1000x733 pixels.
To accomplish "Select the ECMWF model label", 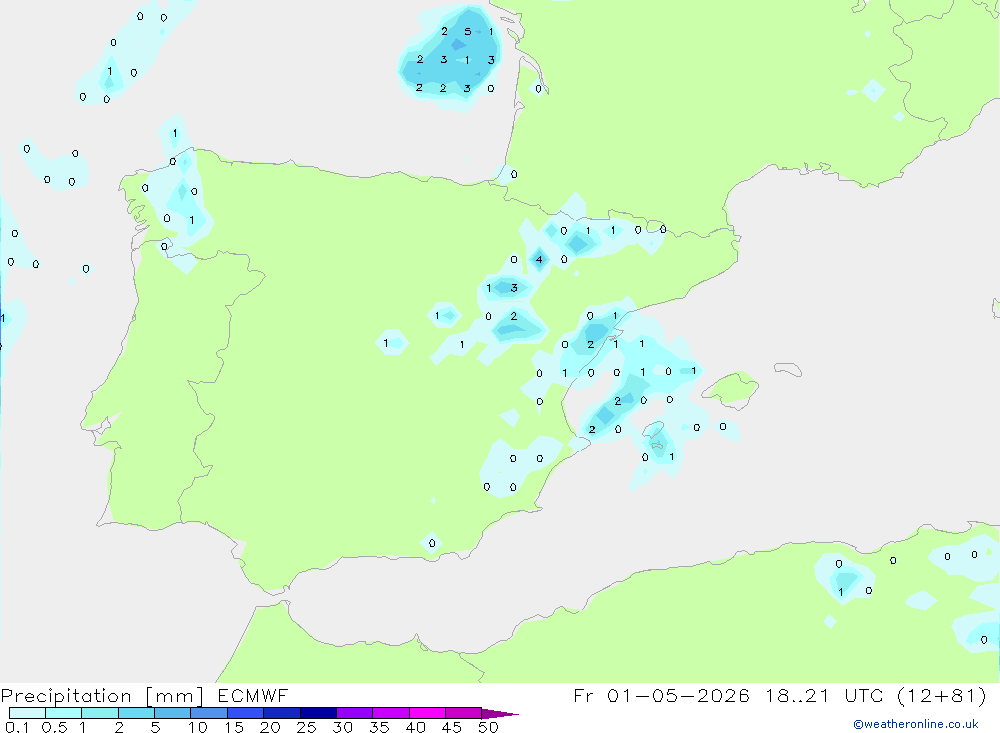I will [x=253, y=695].
